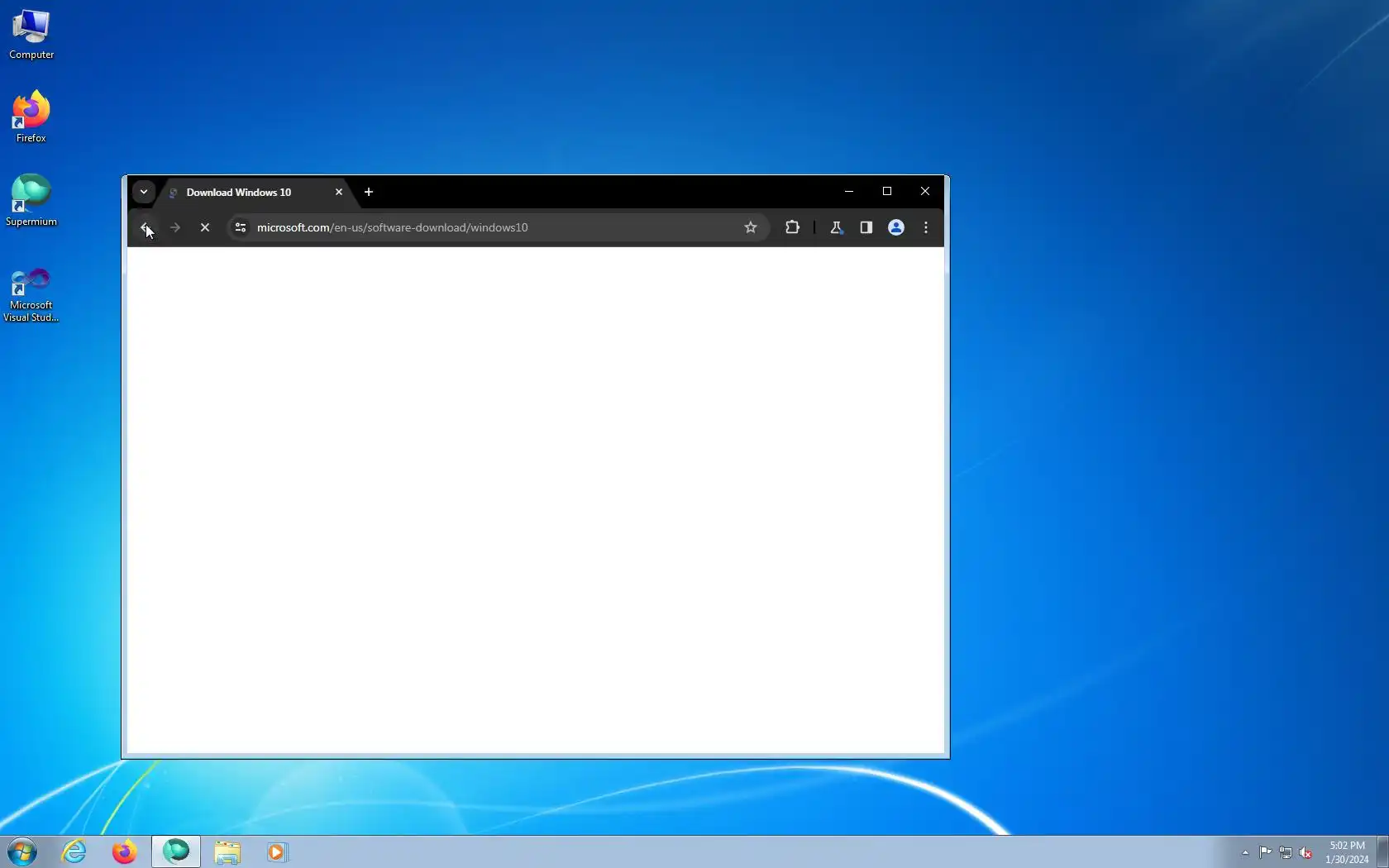
Task: Open Windows Explorer from the taskbar
Action: coord(227,851)
